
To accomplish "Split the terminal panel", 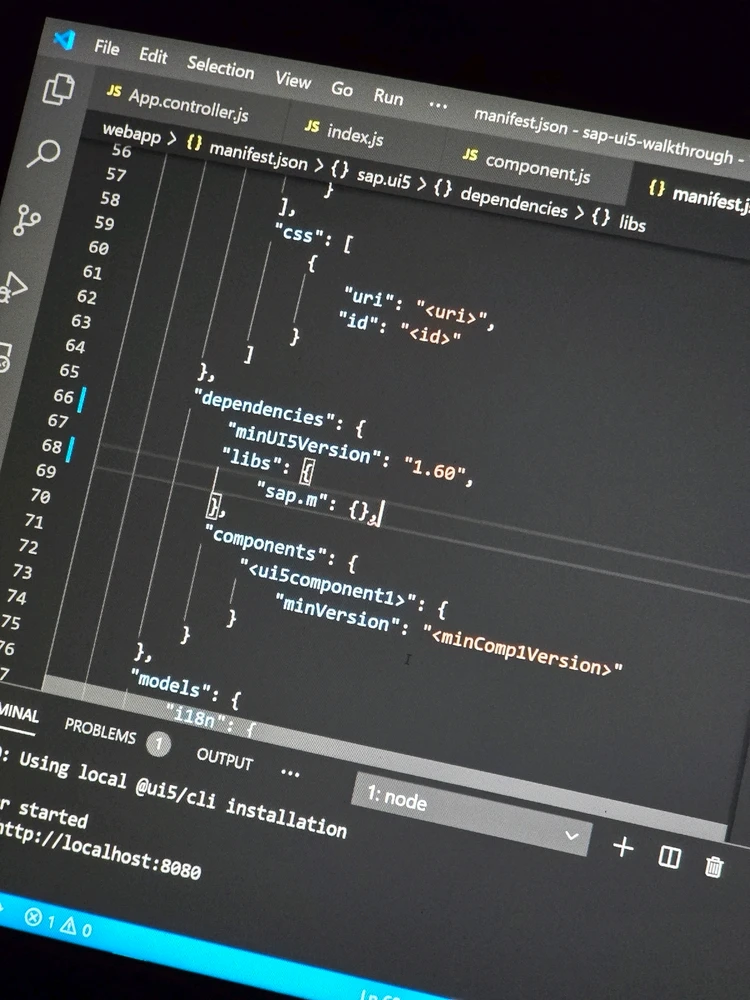I will [669, 857].
